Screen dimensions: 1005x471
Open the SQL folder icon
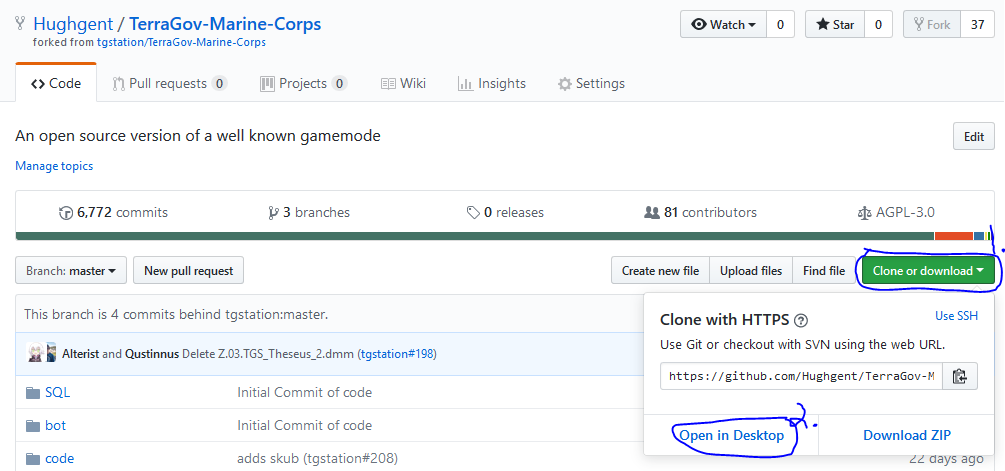pyautogui.click(x=33, y=393)
